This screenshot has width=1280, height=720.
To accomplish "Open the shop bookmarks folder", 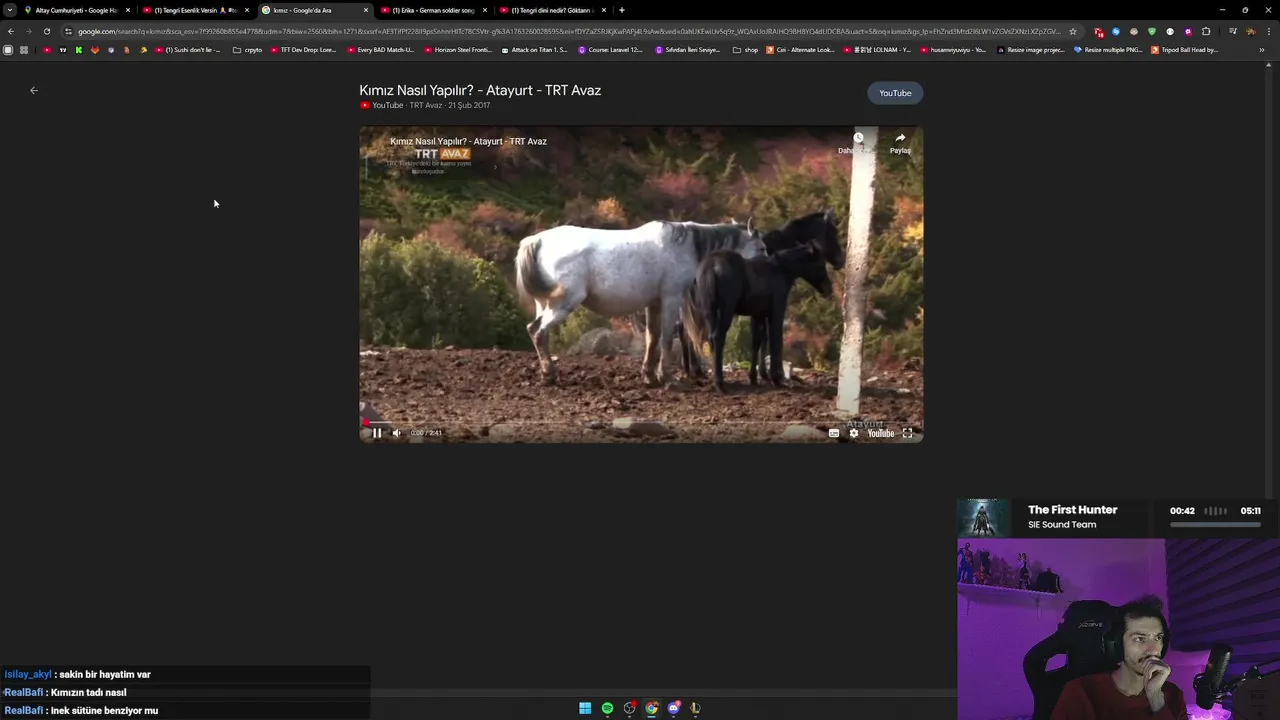I will point(746,49).
